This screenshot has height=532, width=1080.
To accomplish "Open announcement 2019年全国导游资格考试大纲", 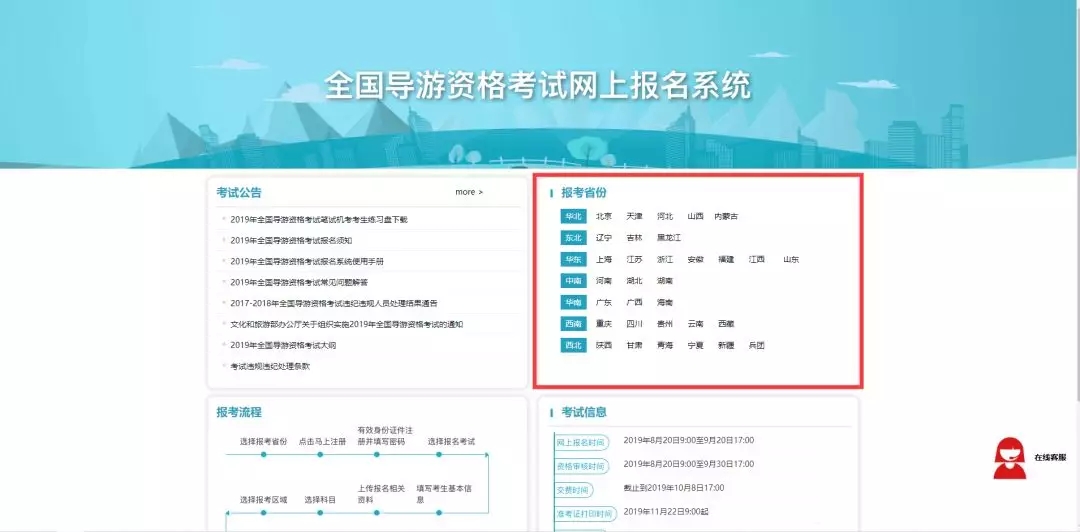I will pyautogui.click(x=283, y=345).
